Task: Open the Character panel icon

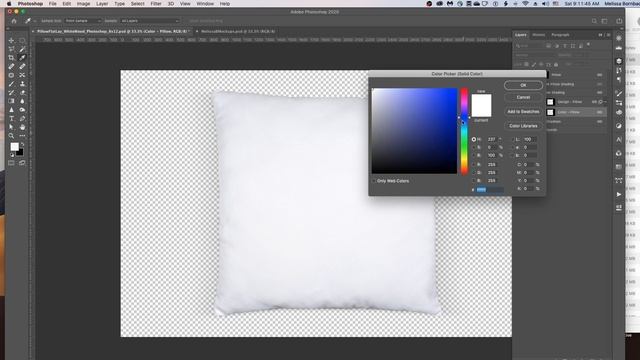Action: [619, 140]
